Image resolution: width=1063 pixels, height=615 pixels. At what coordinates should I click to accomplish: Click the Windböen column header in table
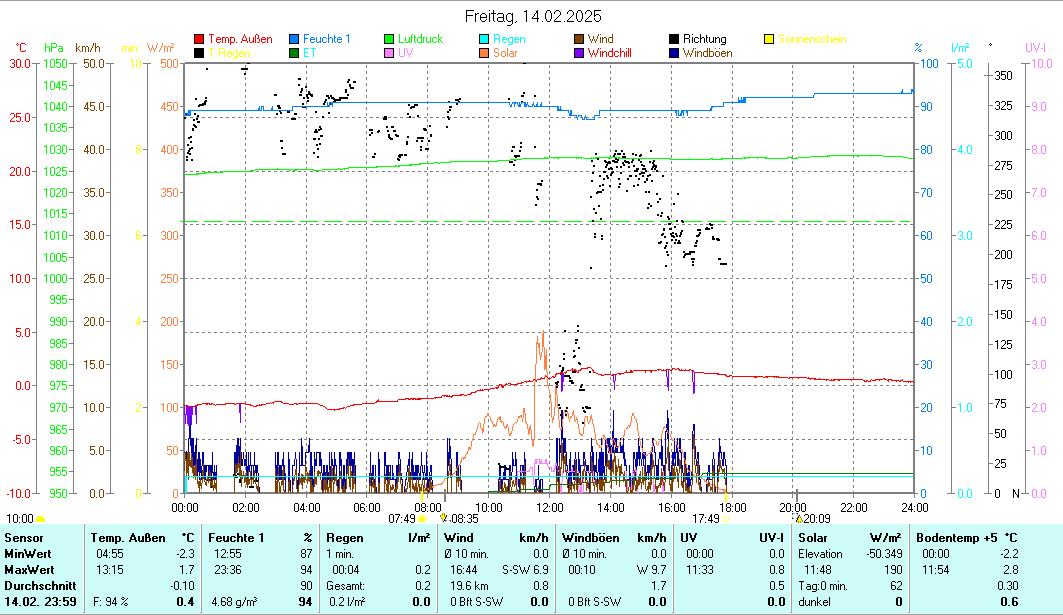[x=590, y=538]
